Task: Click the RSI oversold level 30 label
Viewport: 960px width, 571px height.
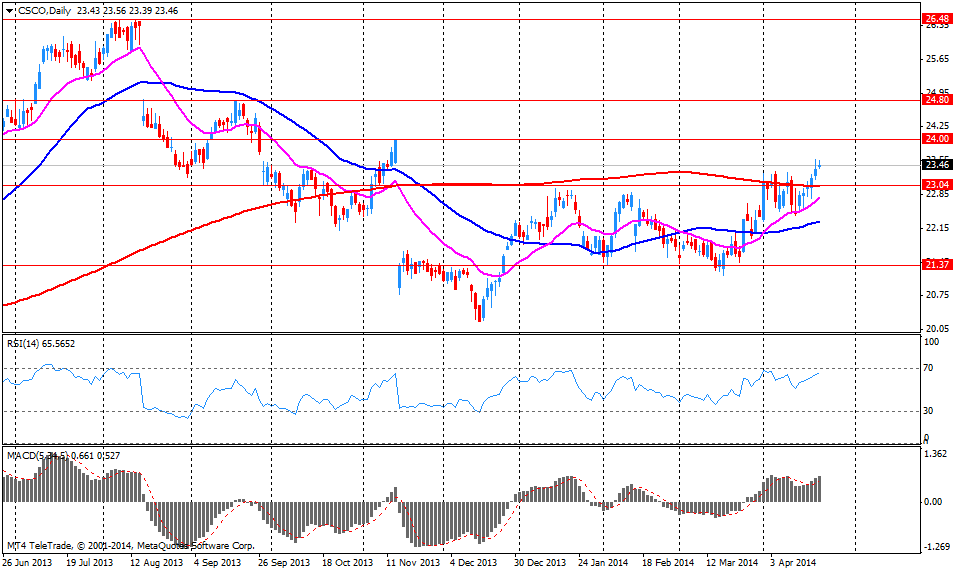Action: pyautogui.click(x=929, y=411)
